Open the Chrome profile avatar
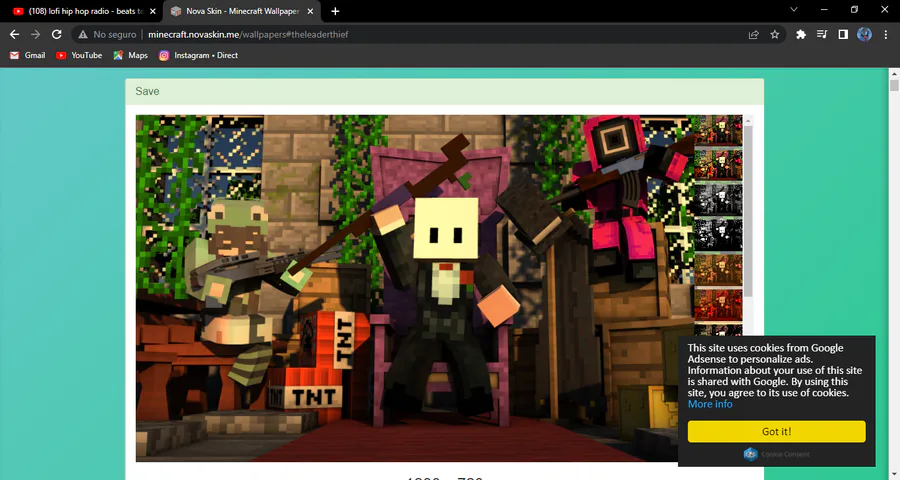Image resolution: width=900 pixels, height=480 pixels. [864, 34]
